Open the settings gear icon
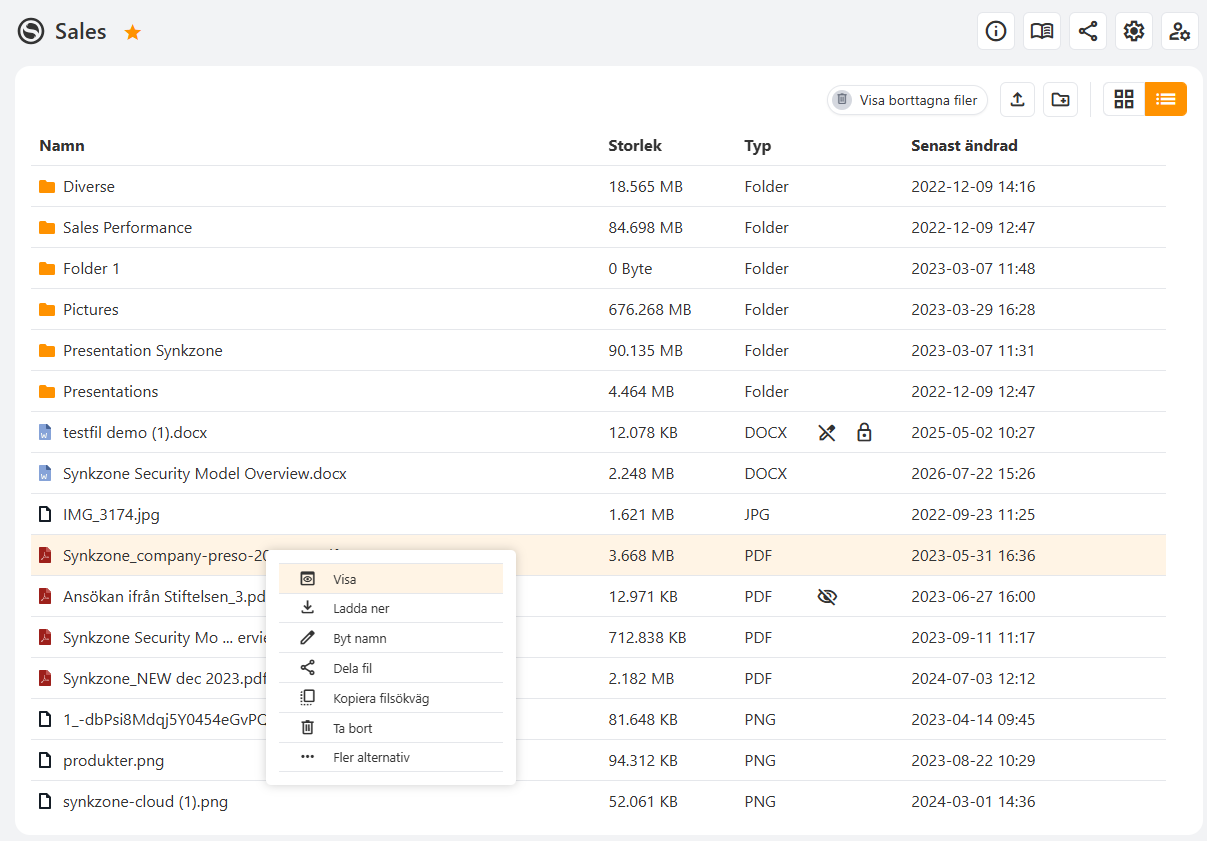 (x=1134, y=31)
